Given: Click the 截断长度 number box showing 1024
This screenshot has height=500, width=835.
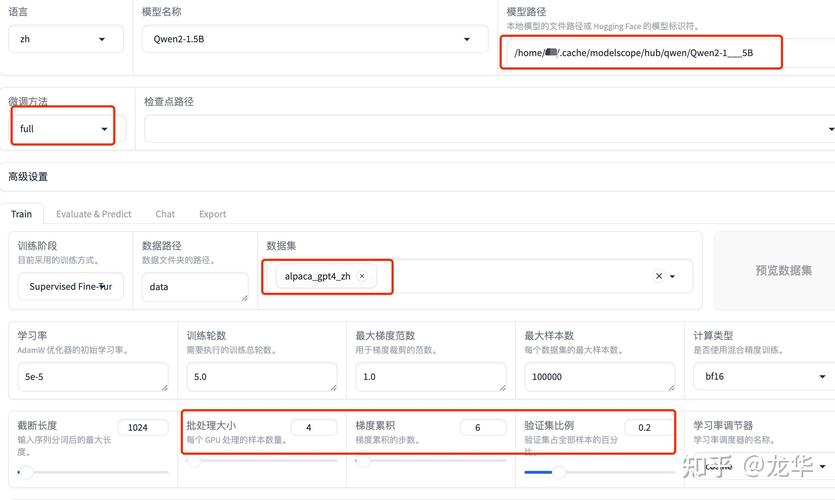Looking at the screenshot, I should (x=143, y=427).
